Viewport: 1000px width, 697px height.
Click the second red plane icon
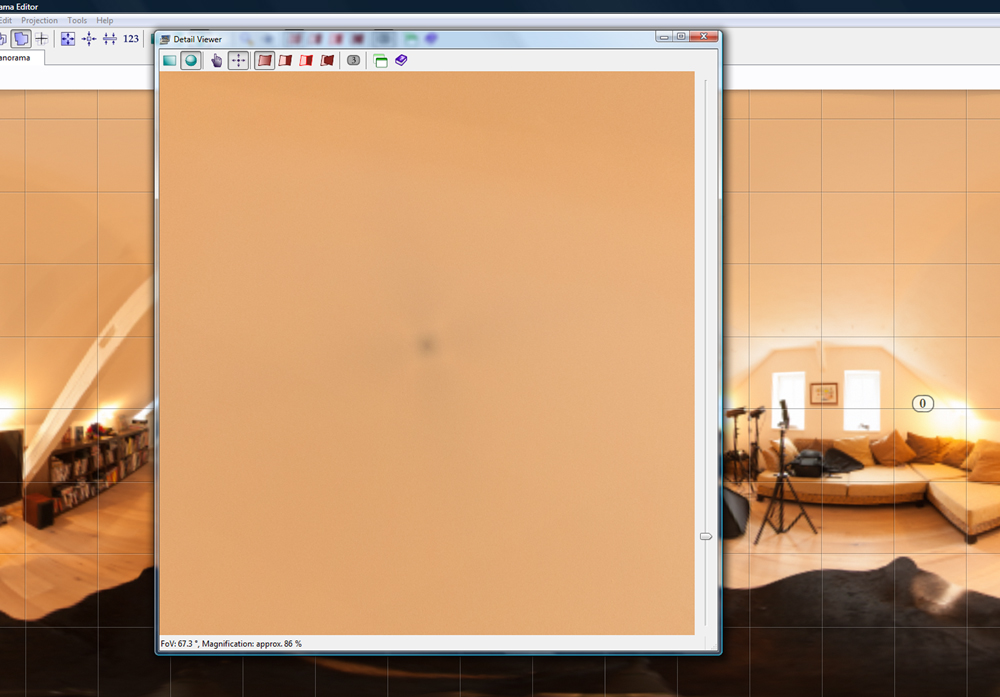[x=285, y=61]
